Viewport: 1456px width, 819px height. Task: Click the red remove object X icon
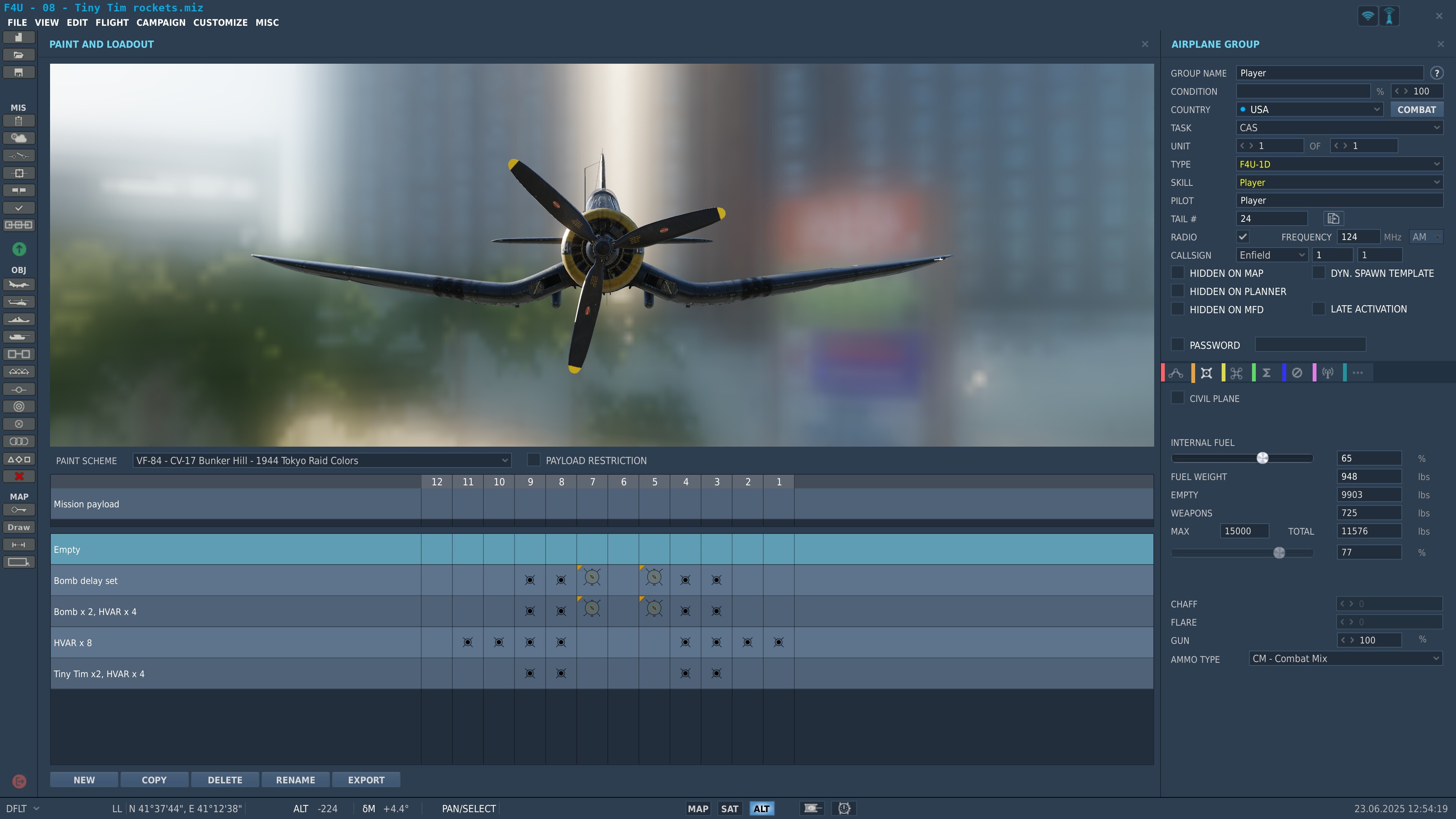point(19,477)
